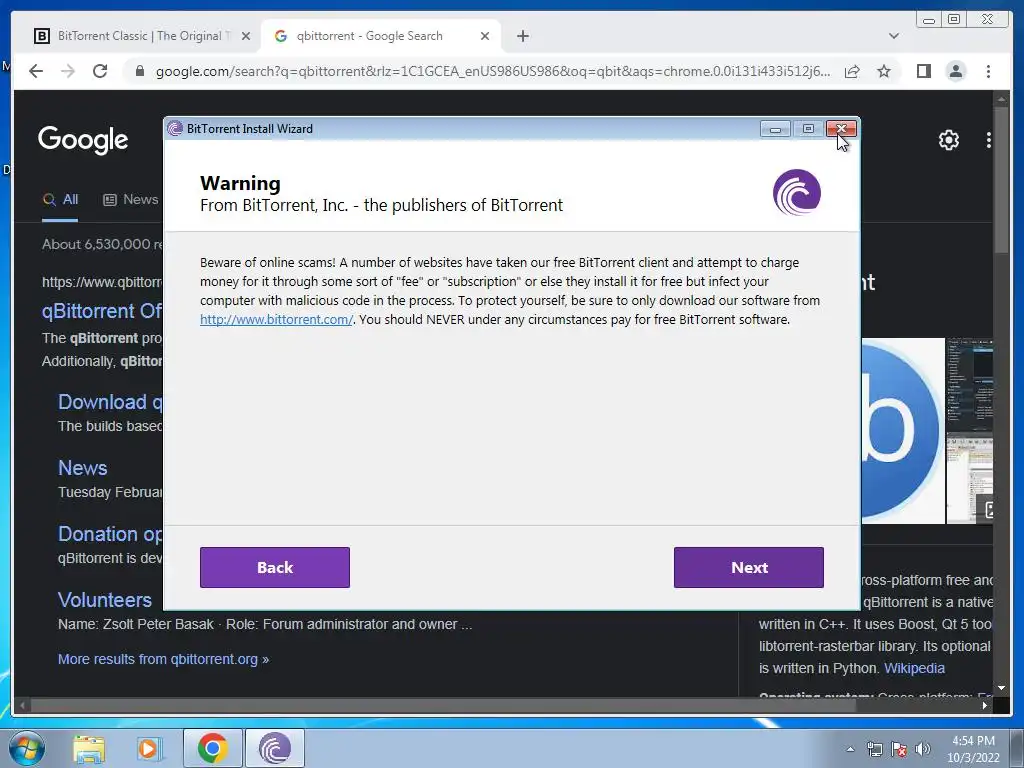This screenshot has height=768, width=1024.
Task: Open a new Chrome tab
Action: tap(522, 37)
